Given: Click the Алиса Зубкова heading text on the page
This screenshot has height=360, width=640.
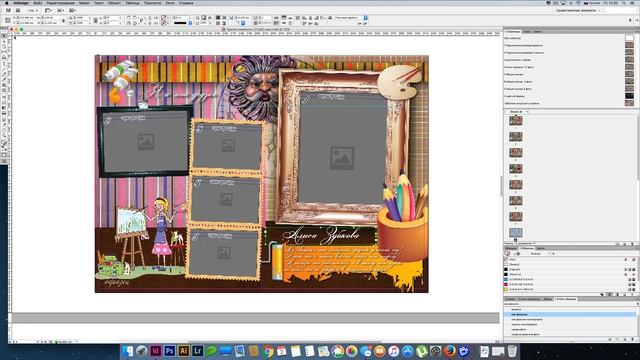Looking at the screenshot, I should tap(322, 235).
